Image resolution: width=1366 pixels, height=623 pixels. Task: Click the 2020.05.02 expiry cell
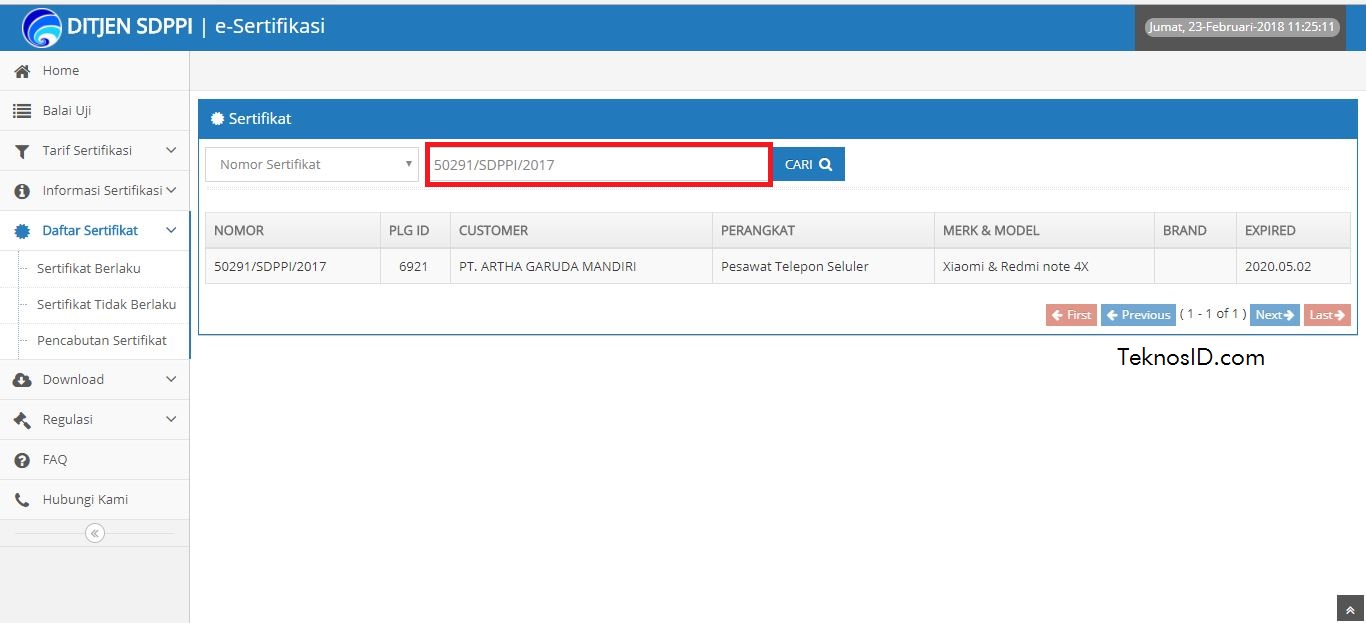point(1294,266)
